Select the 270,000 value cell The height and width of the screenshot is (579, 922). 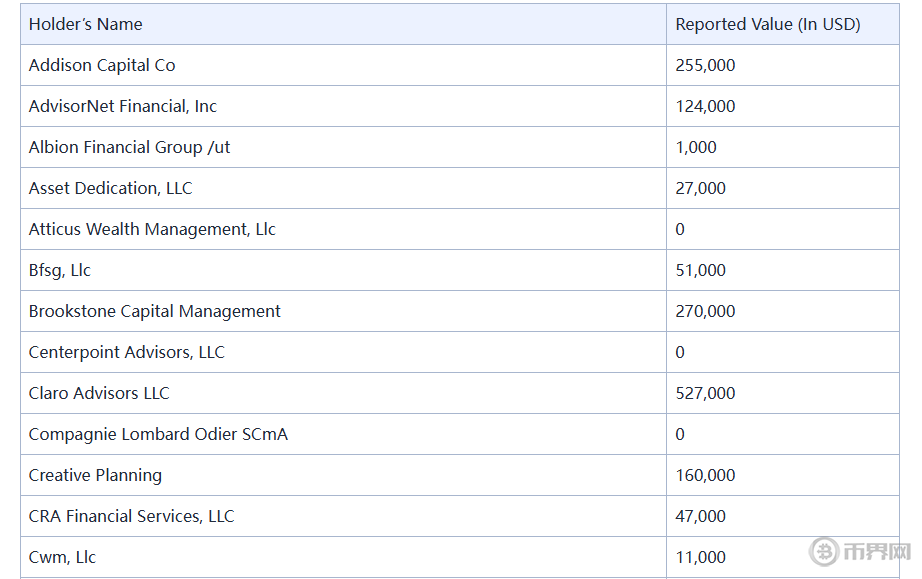tap(705, 311)
